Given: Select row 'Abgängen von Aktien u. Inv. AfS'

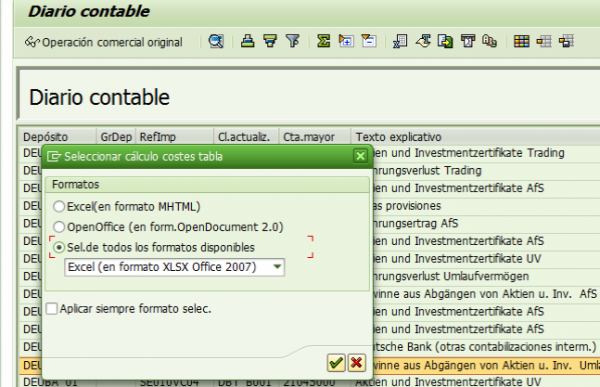Looking at the screenshot, I should (x=485, y=294).
